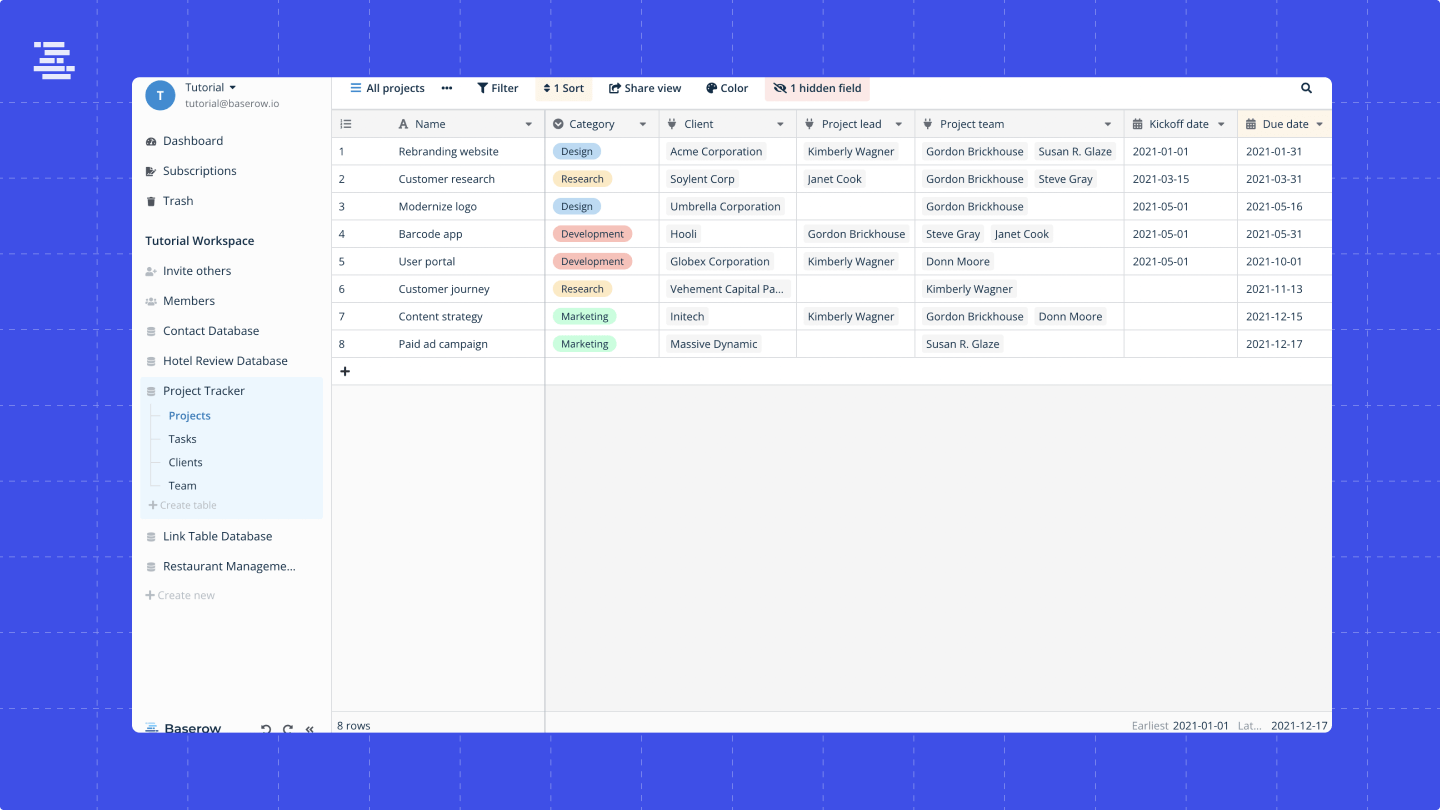Click Create new database link

coord(180,596)
